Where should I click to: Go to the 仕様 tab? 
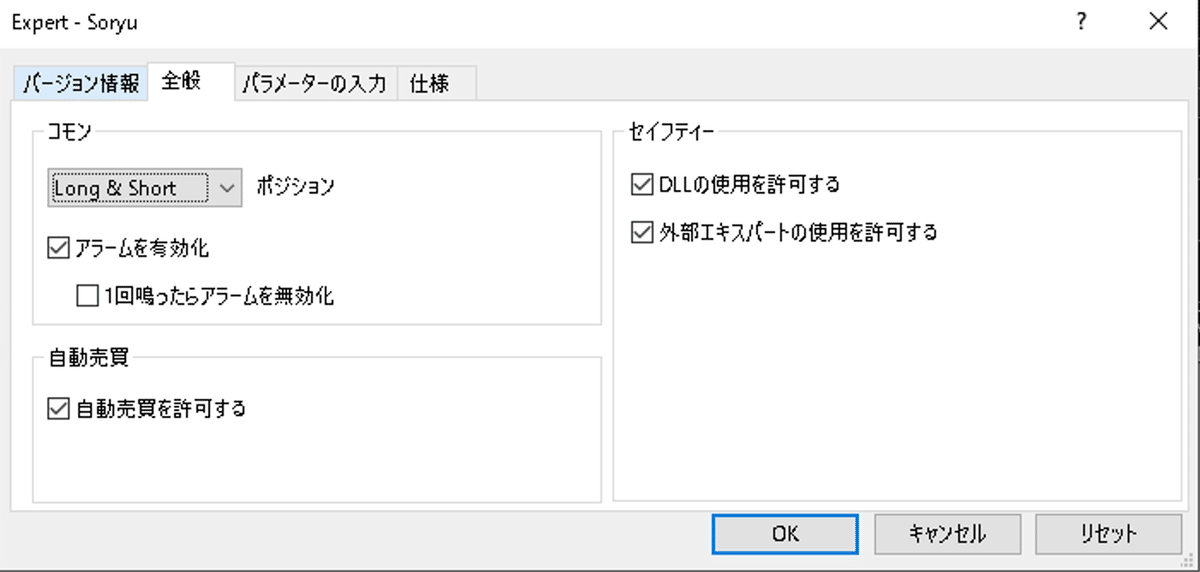[429, 84]
